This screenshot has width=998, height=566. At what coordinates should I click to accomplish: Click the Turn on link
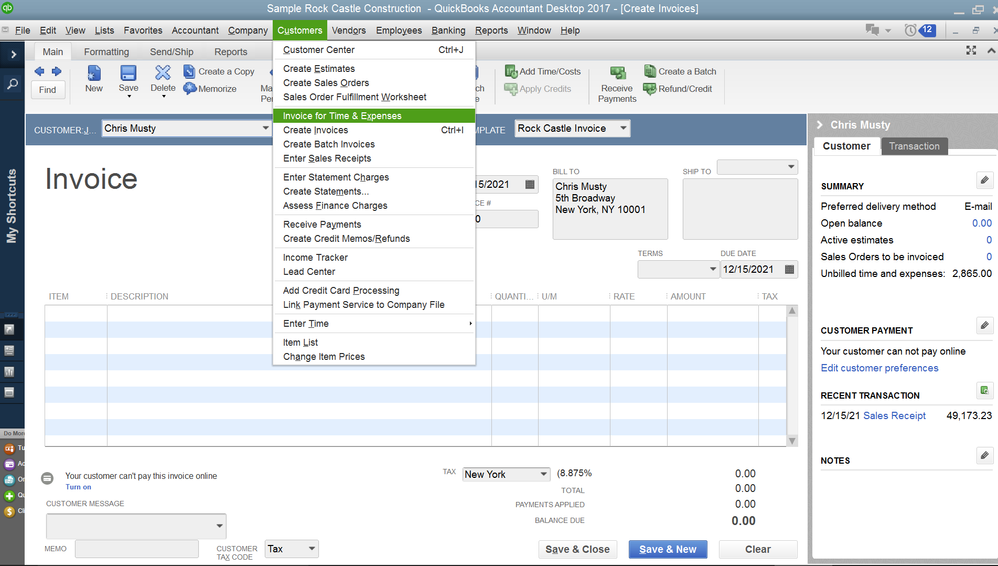(x=78, y=487)
